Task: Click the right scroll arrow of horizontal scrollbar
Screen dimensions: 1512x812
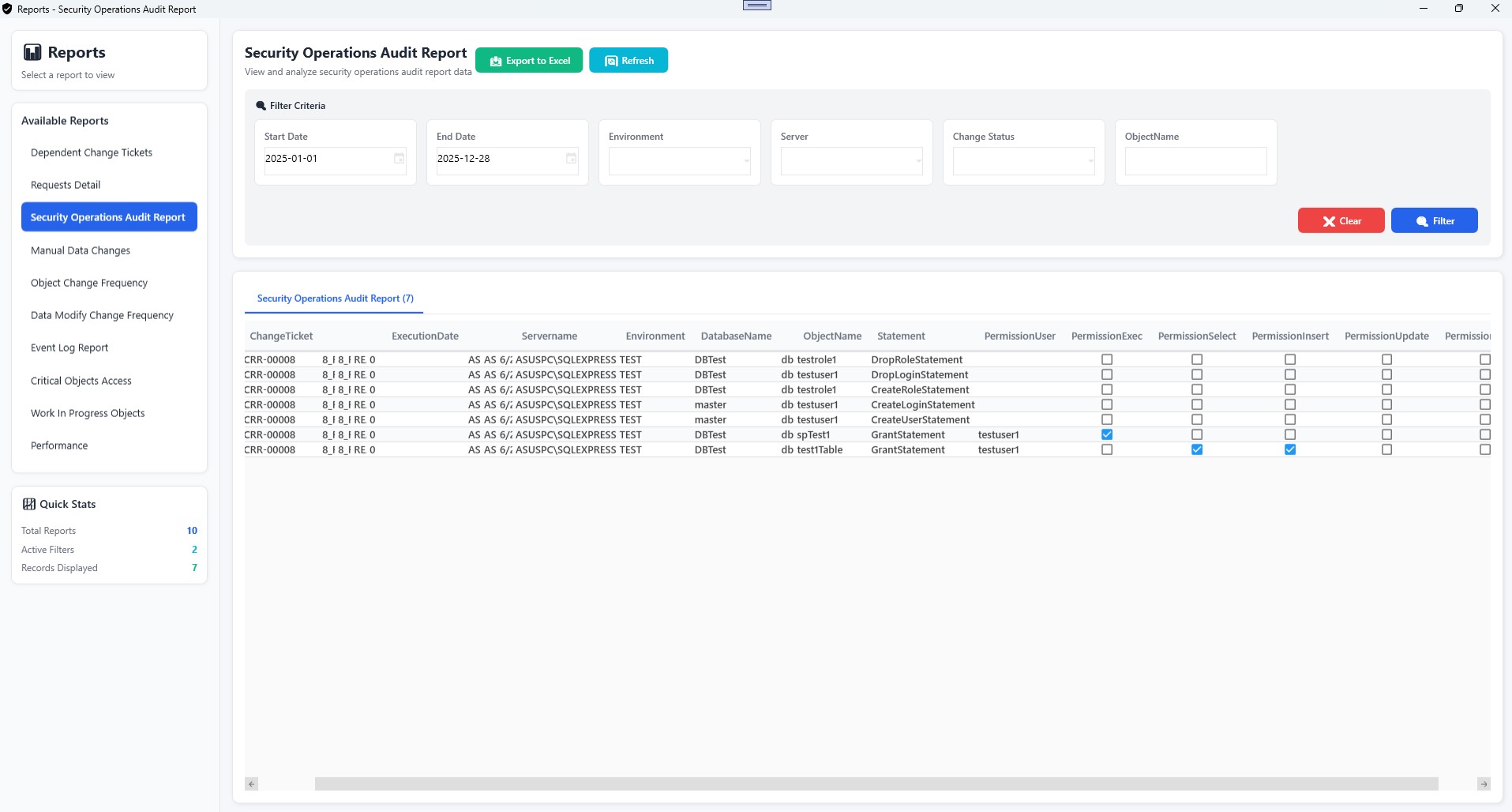Action: (1484, 784)
